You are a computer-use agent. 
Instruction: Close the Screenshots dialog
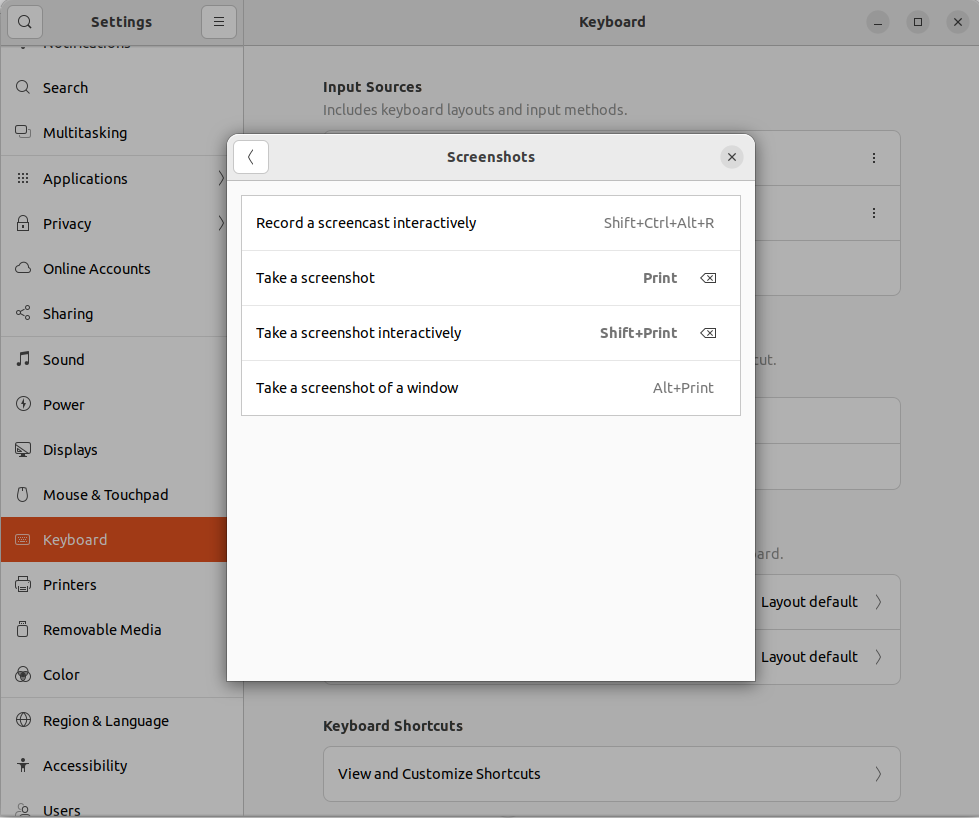pos(732,157)
